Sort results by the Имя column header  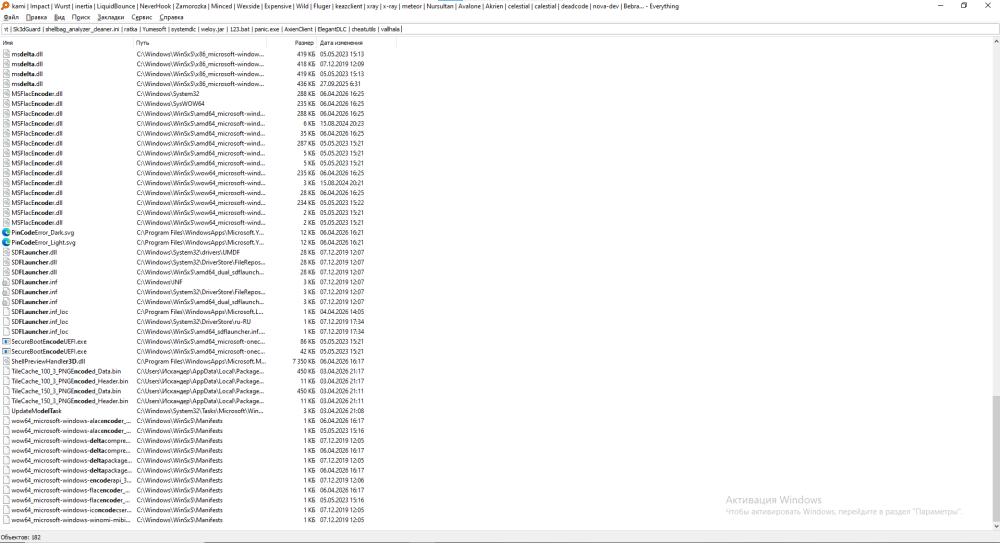point(67,43)
